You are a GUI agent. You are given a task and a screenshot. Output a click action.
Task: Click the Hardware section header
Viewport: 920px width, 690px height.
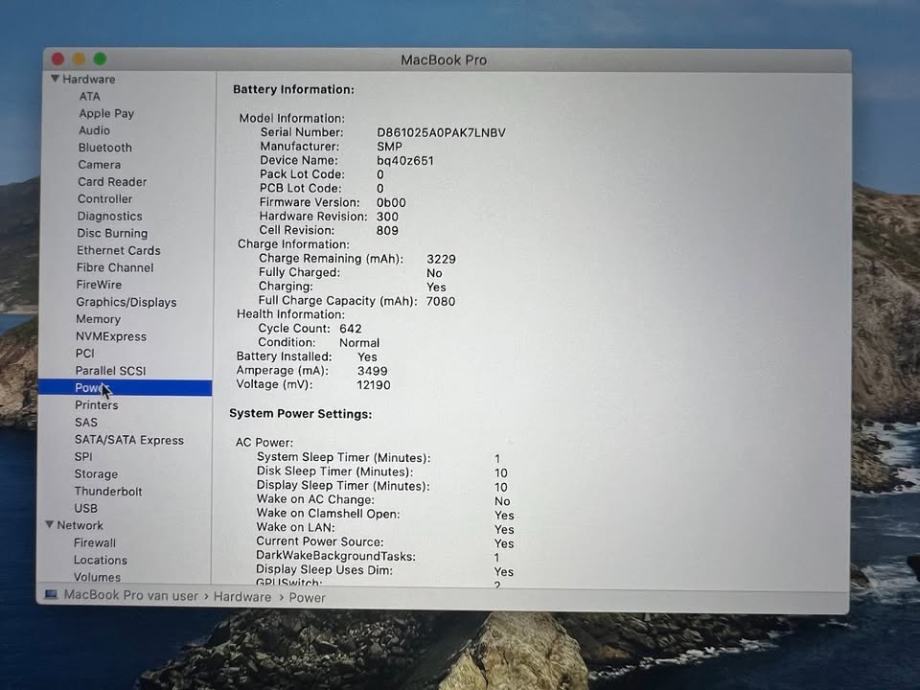point(89,79)
